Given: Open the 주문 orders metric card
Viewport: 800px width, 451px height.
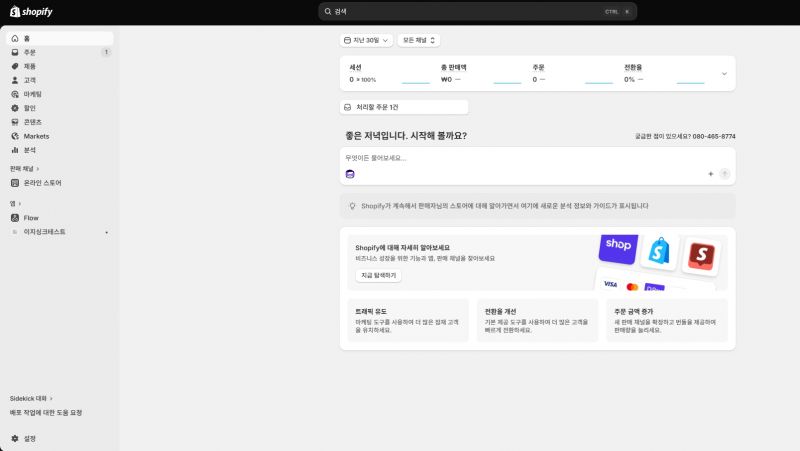Looking at the screenshot, I should pos(572,73).
